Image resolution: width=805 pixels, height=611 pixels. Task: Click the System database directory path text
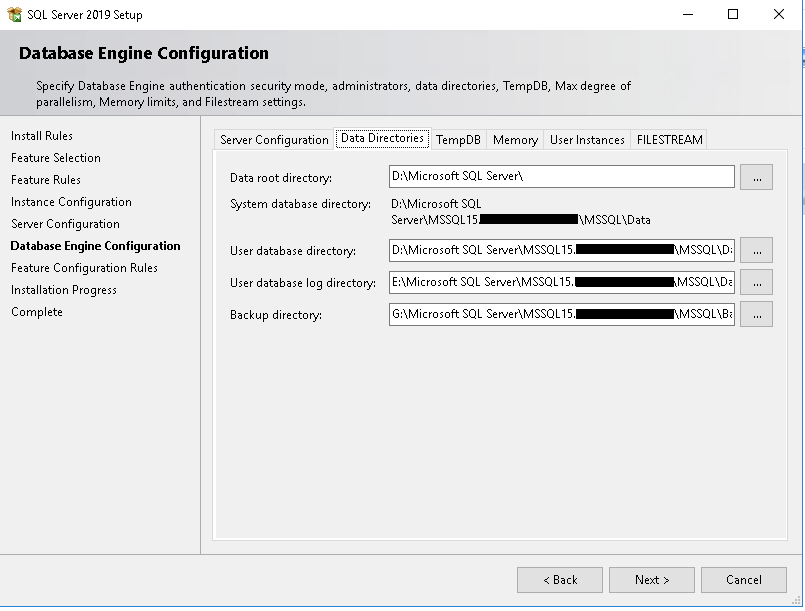click(x=521, y=212)
